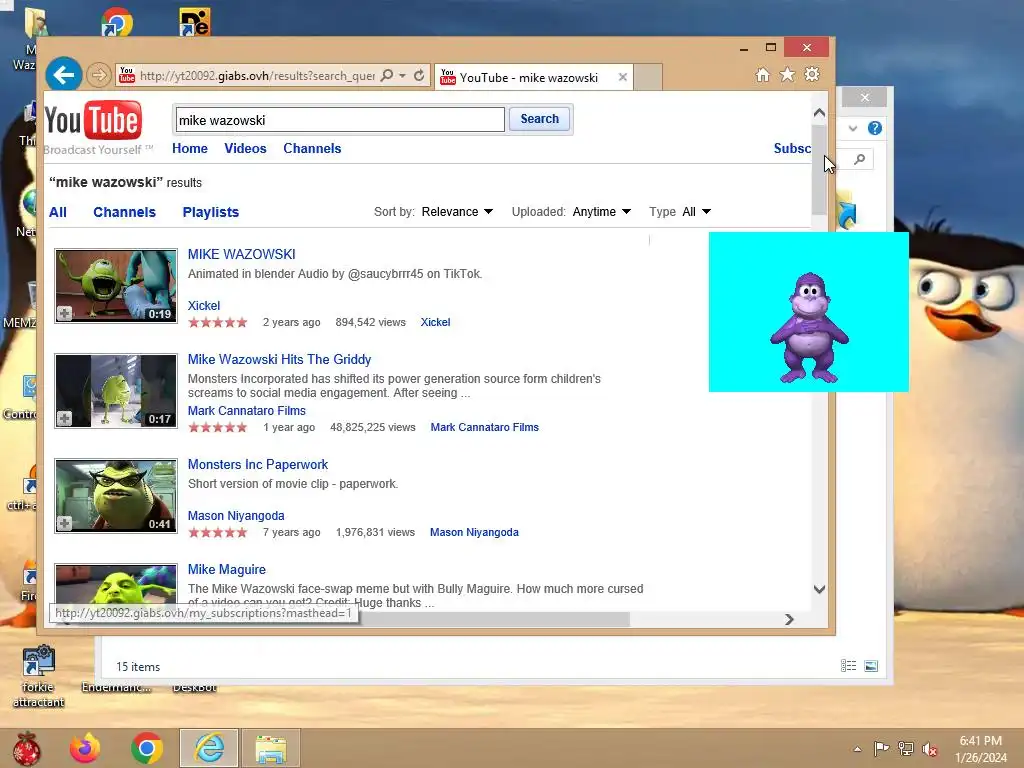Add MIKE WAZOWSKI video to queue plus icon
Image resolution: width=1024 pixels, height=768 pixels.
[64, 314]
